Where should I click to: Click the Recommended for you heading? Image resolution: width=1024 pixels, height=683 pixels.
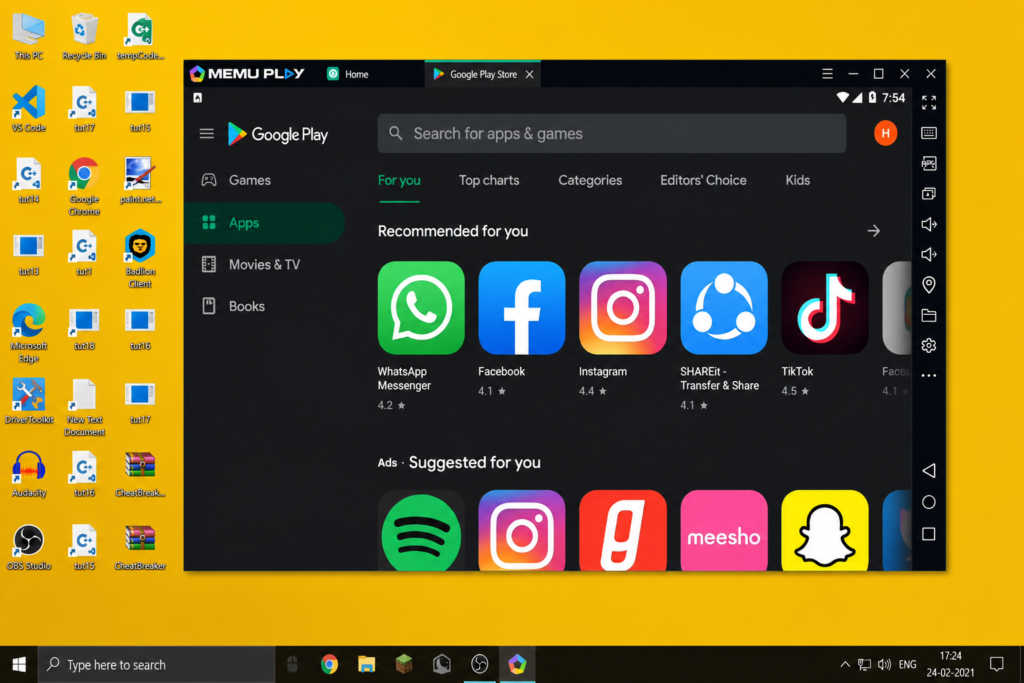point(453,231)
